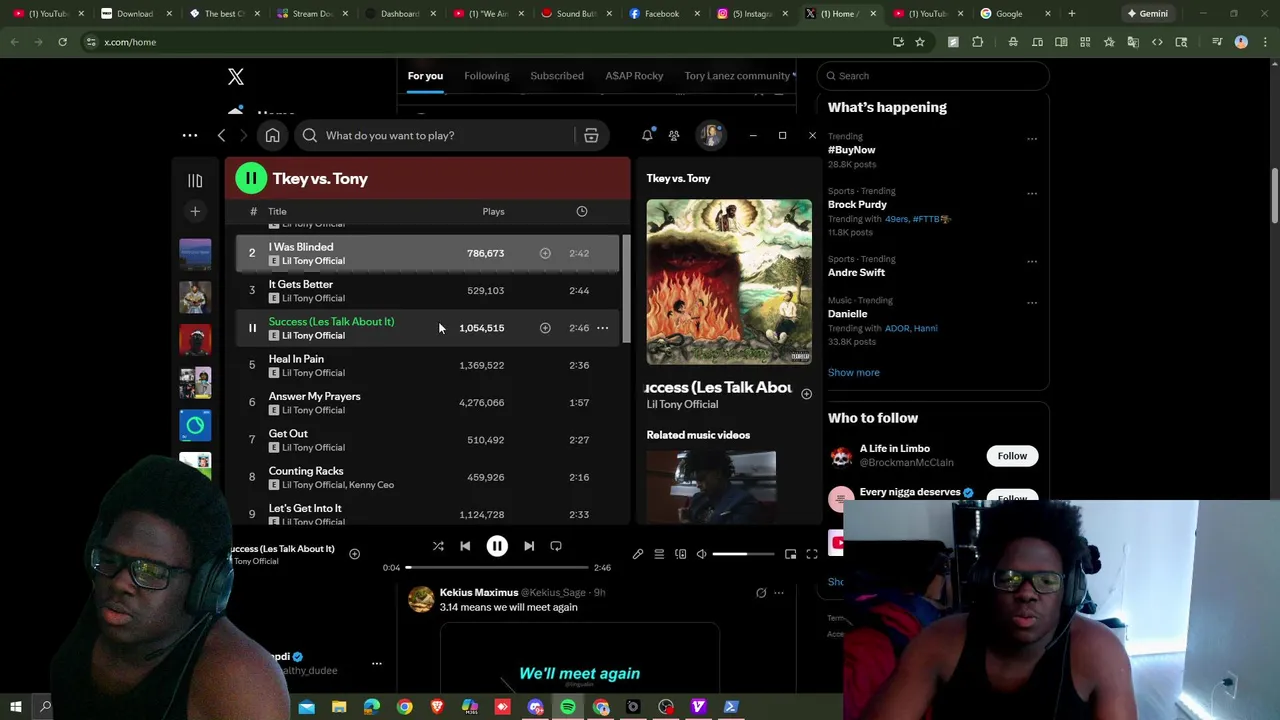Create new playlist with plus icon
The width and height of the screenshot is (1280, 720).
tap(195, 211)
